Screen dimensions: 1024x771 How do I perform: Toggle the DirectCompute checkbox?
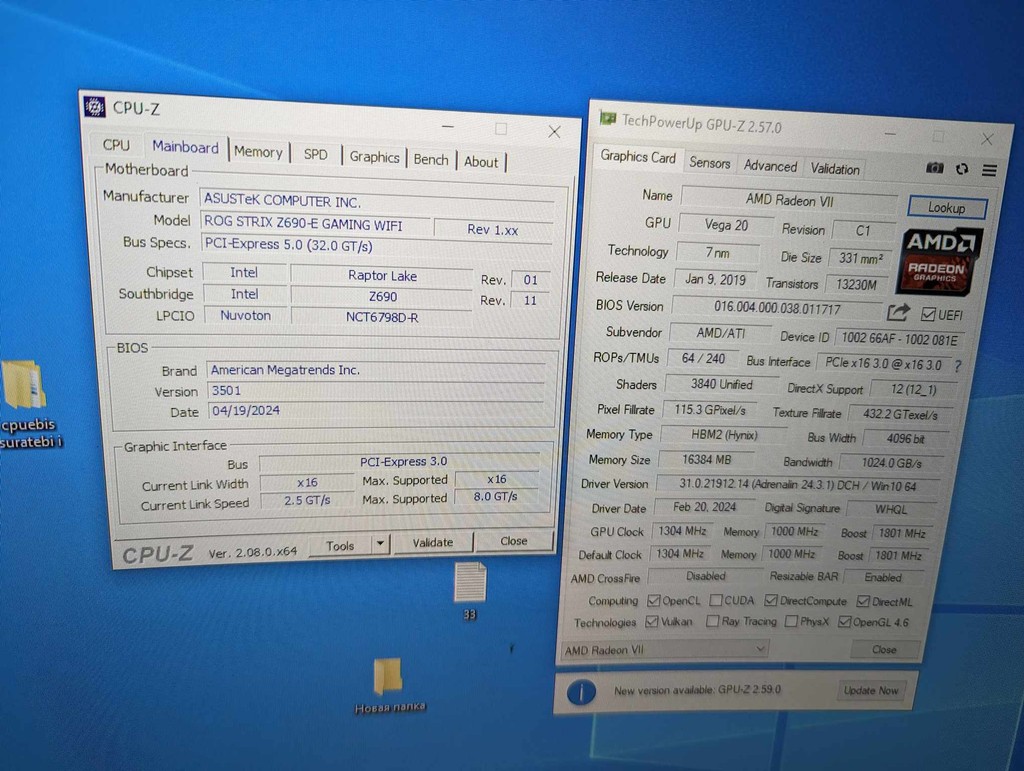point(771,601)
